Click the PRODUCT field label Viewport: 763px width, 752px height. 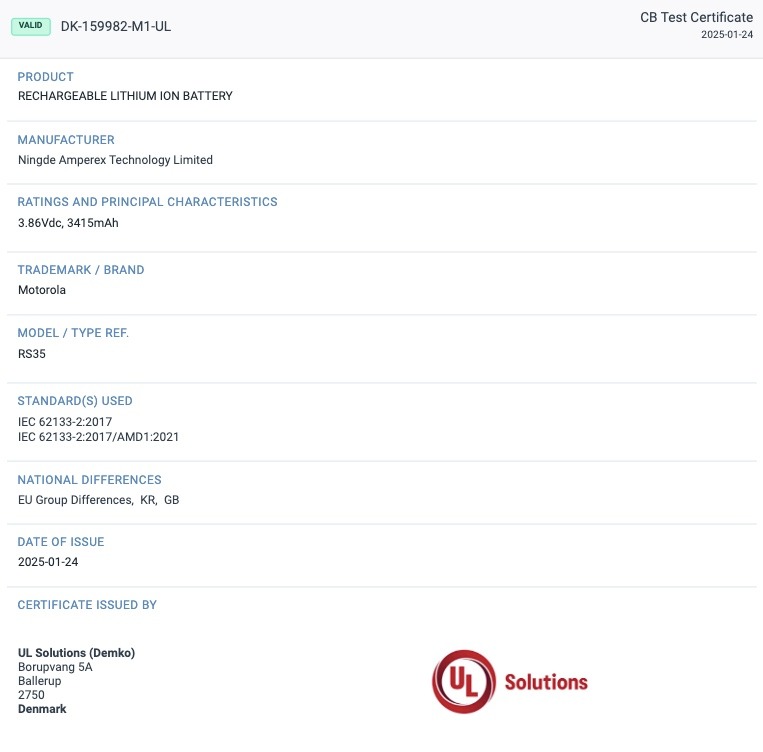46,77
